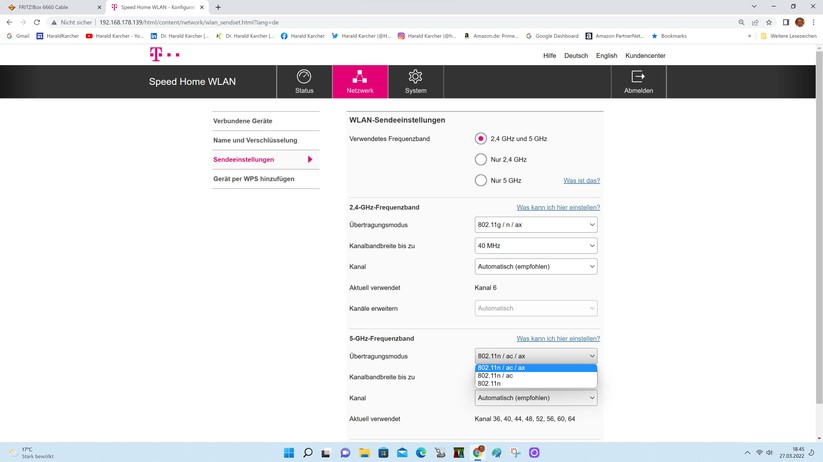Open the Status section gauge icon
Viewport: 823px width, 462px height.
point(304,77)
